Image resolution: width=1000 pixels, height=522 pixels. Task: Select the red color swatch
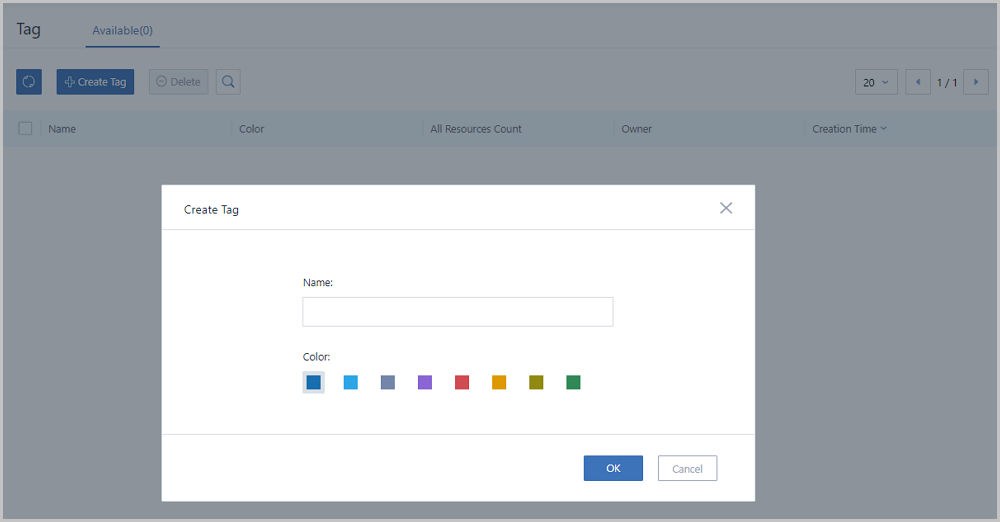click(x=462, y=382)
